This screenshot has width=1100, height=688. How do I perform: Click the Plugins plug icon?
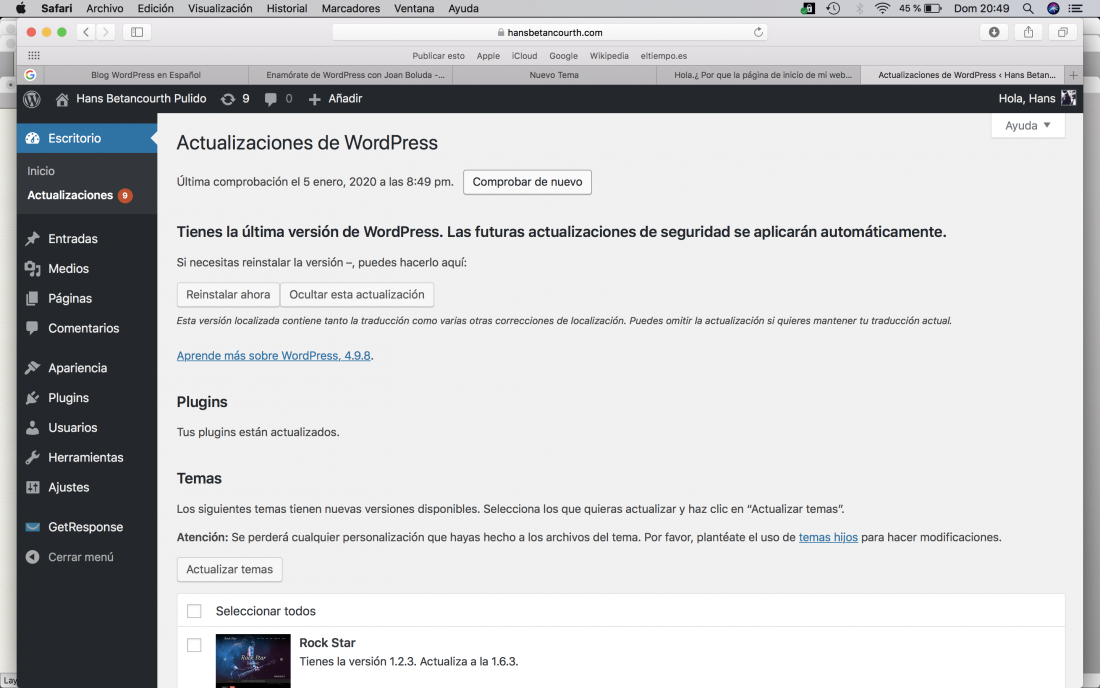(x=32, y=398)
